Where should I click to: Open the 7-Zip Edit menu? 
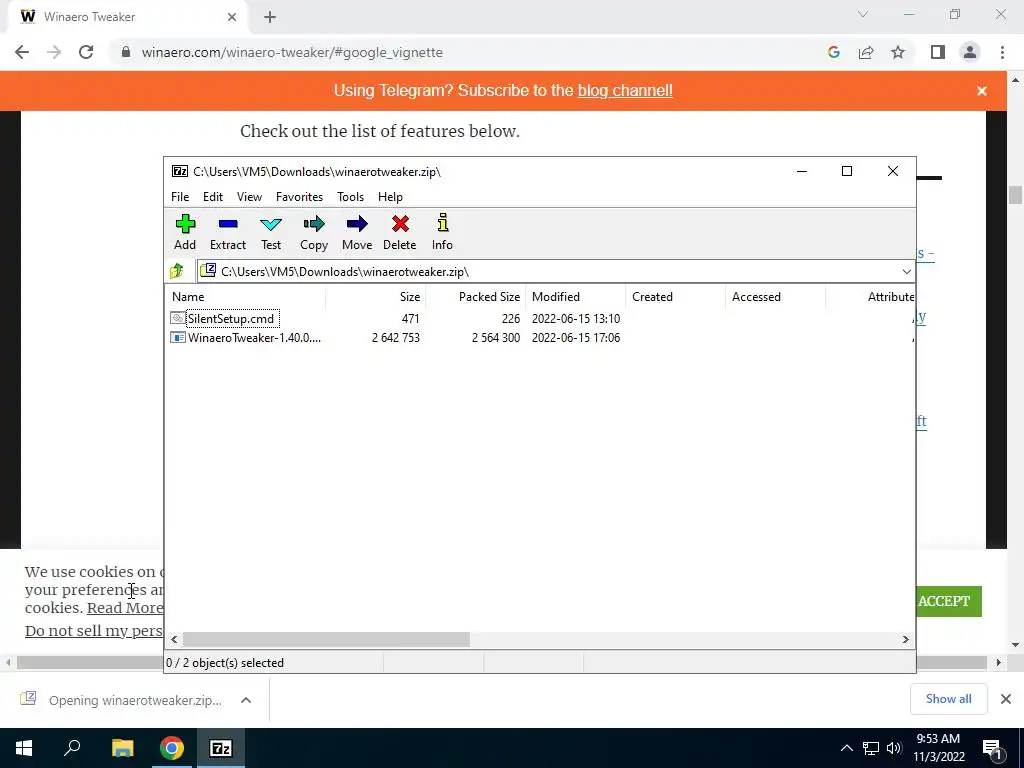(x=213, y=197)
